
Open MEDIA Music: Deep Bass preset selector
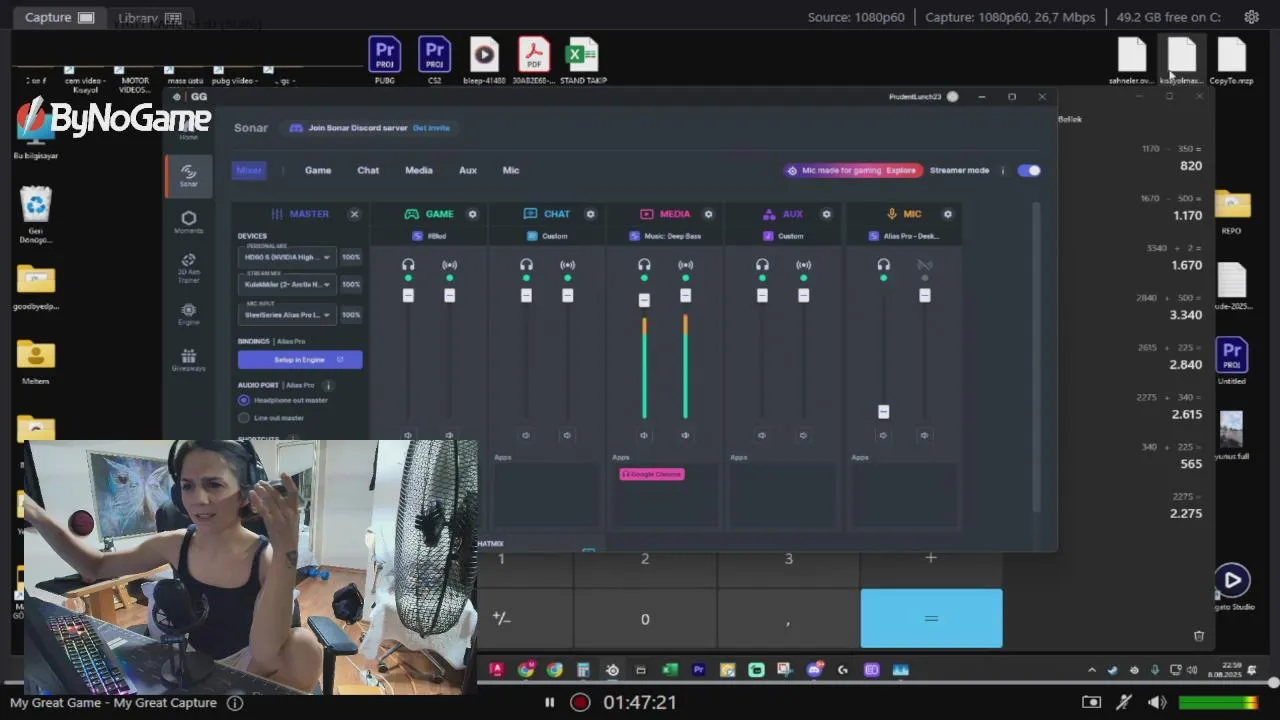click(x=666, y=236)
